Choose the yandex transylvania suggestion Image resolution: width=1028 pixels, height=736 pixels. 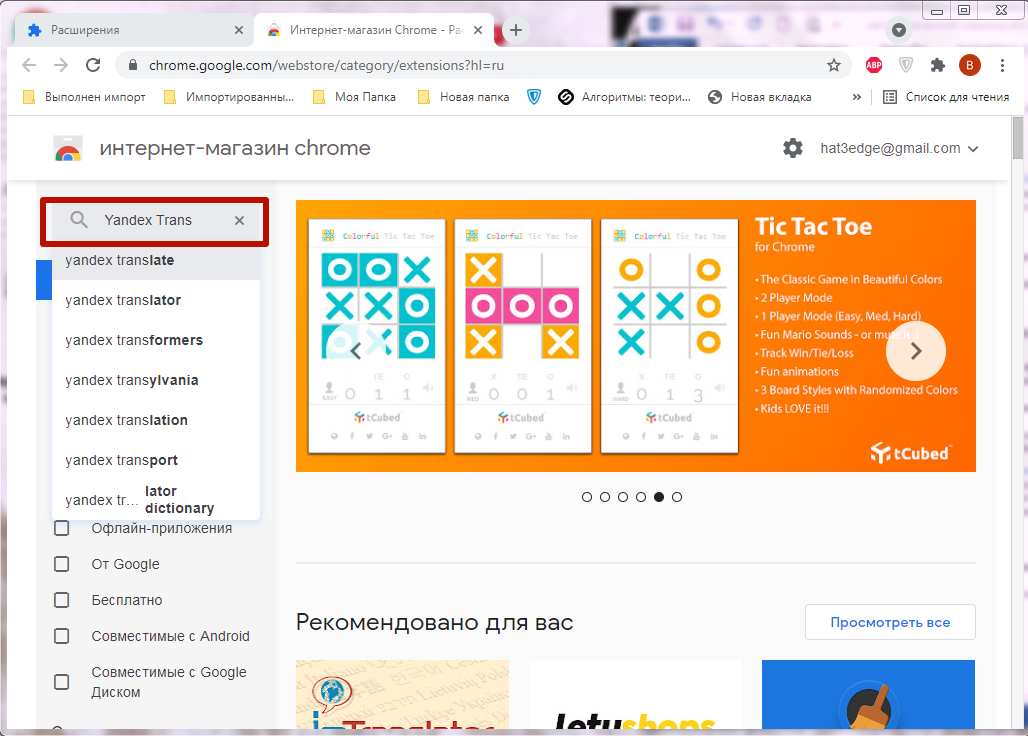156,380
